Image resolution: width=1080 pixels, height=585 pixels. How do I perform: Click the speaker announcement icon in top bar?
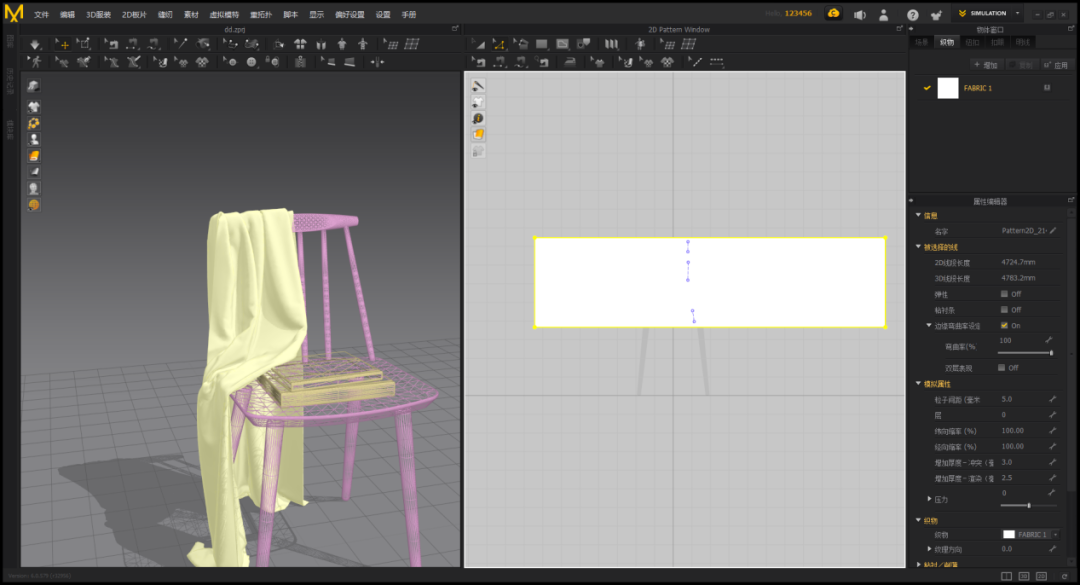pyautogui.click(x=859, y=14)
